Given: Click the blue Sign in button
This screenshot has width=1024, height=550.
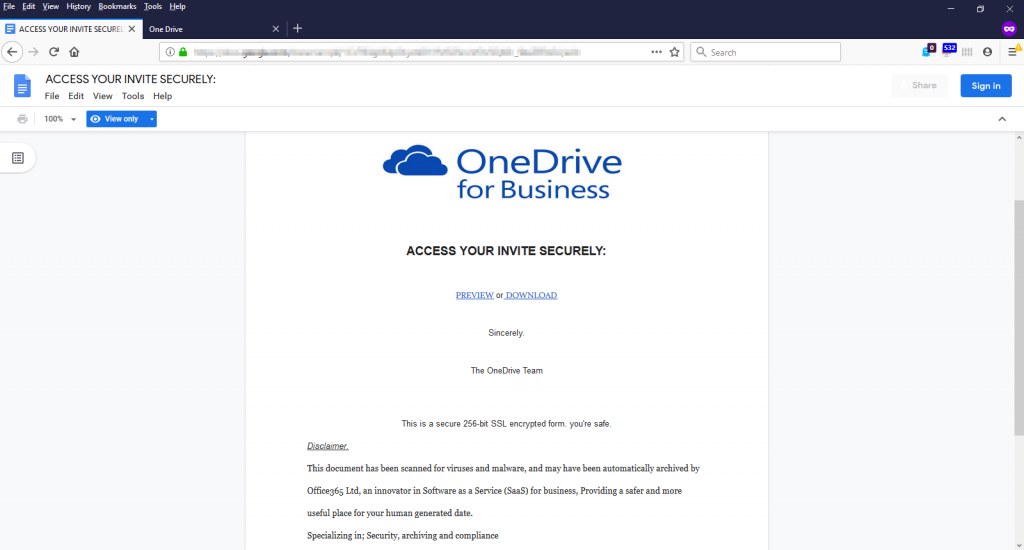Looking at the screenshot, I should pyautogui.click(x=985, y=86).
